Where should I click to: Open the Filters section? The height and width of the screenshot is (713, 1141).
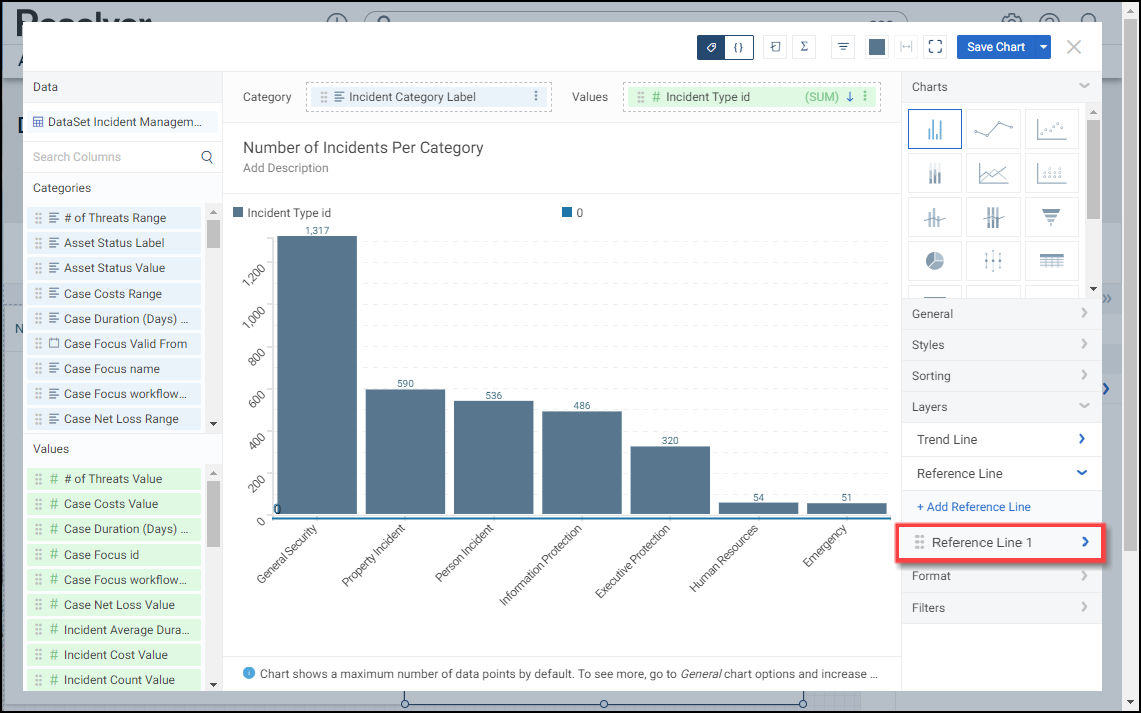pos(1001,608)
